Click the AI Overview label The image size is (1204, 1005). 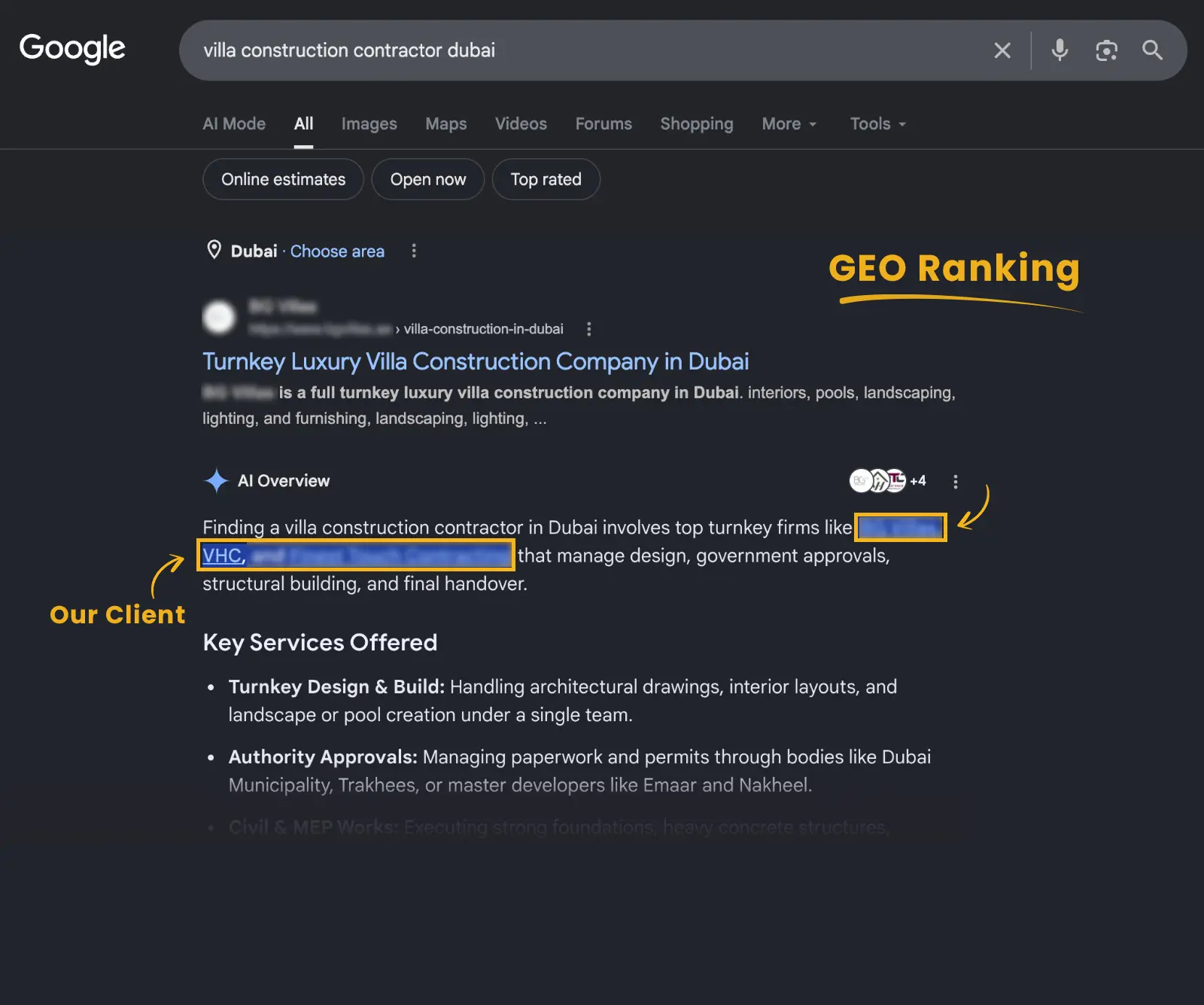tap(284, 480)
